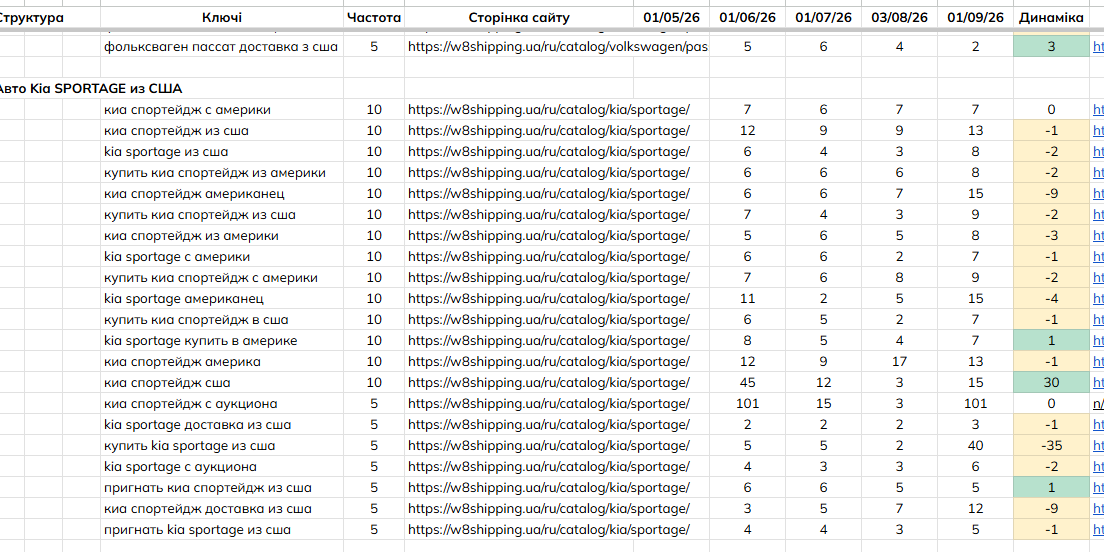Viewport: 1104px width, 552px height.
Task: Open URL for киа спортейдж с америки row
Action: tap(548, 110)
